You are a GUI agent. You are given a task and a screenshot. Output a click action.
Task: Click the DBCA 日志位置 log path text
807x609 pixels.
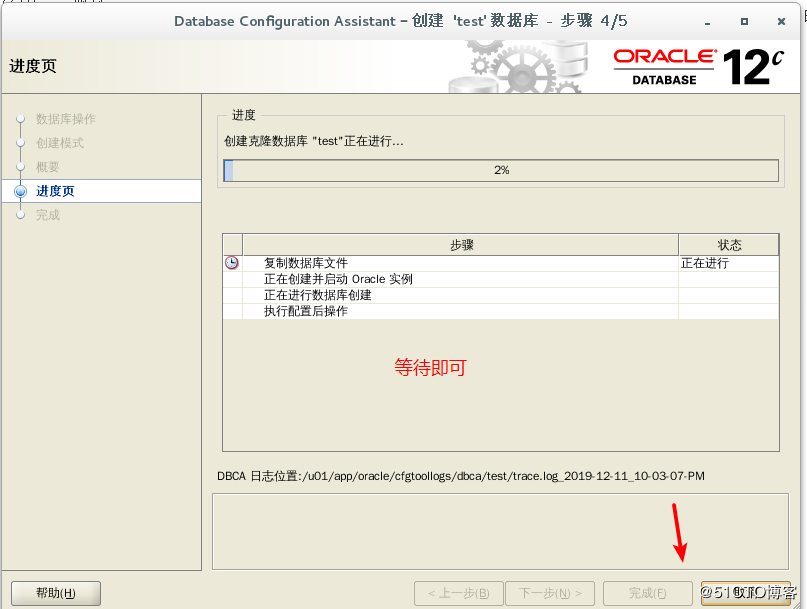pos(461,476)
